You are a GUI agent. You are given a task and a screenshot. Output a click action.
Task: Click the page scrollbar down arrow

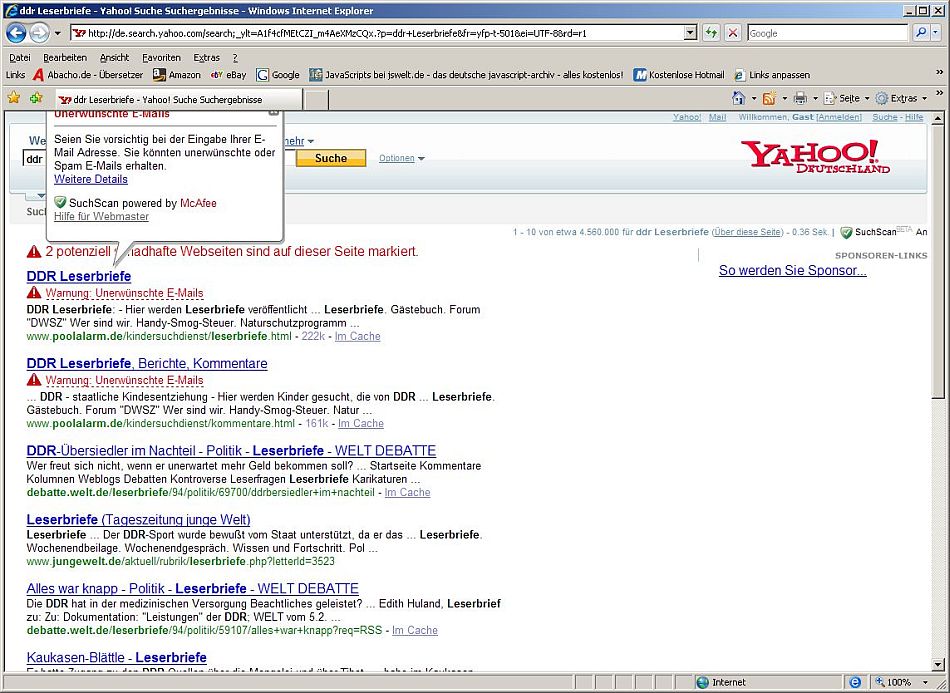(x=938, y=665)
